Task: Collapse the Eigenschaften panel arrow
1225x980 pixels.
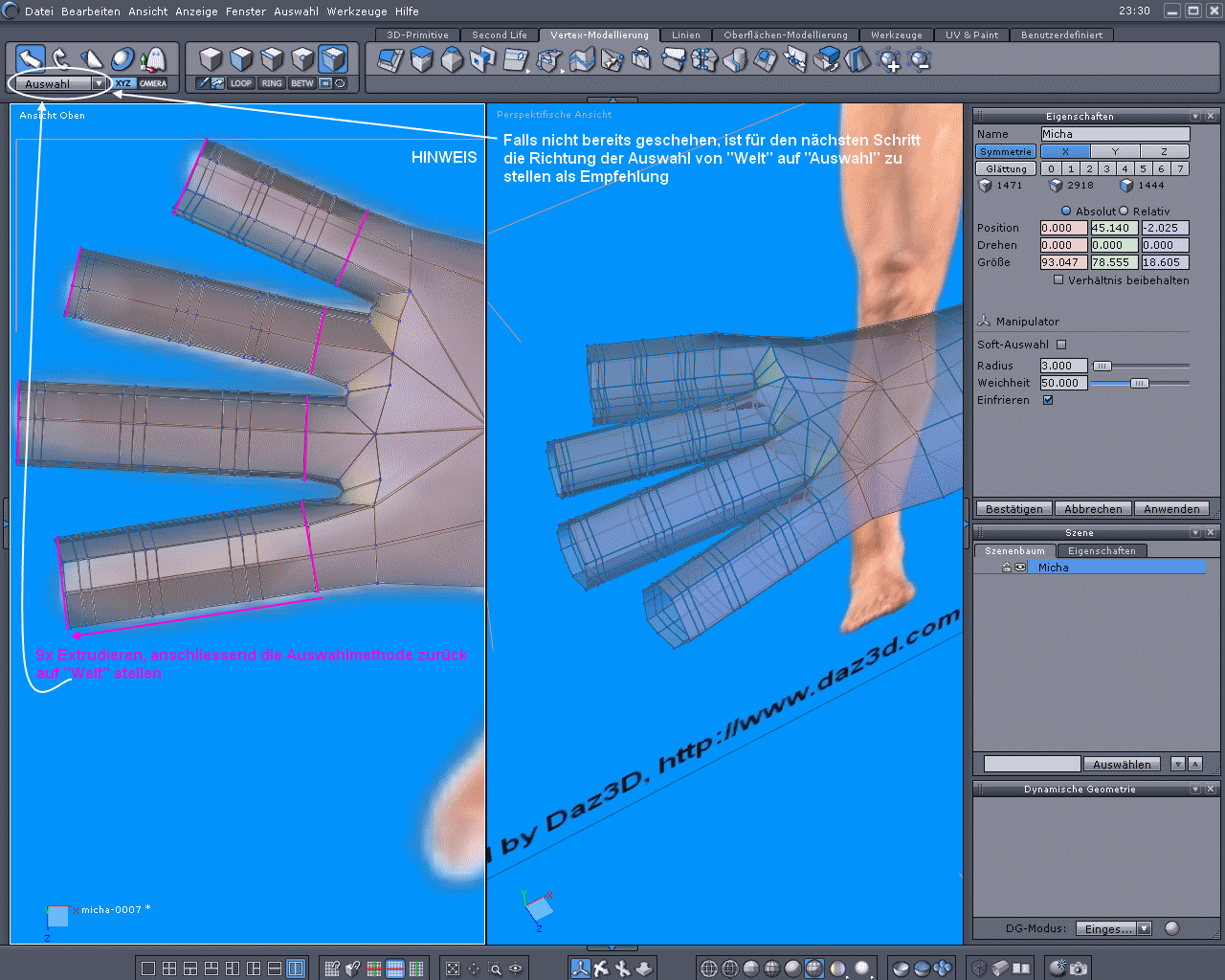Action: (x=1195, y=116)
